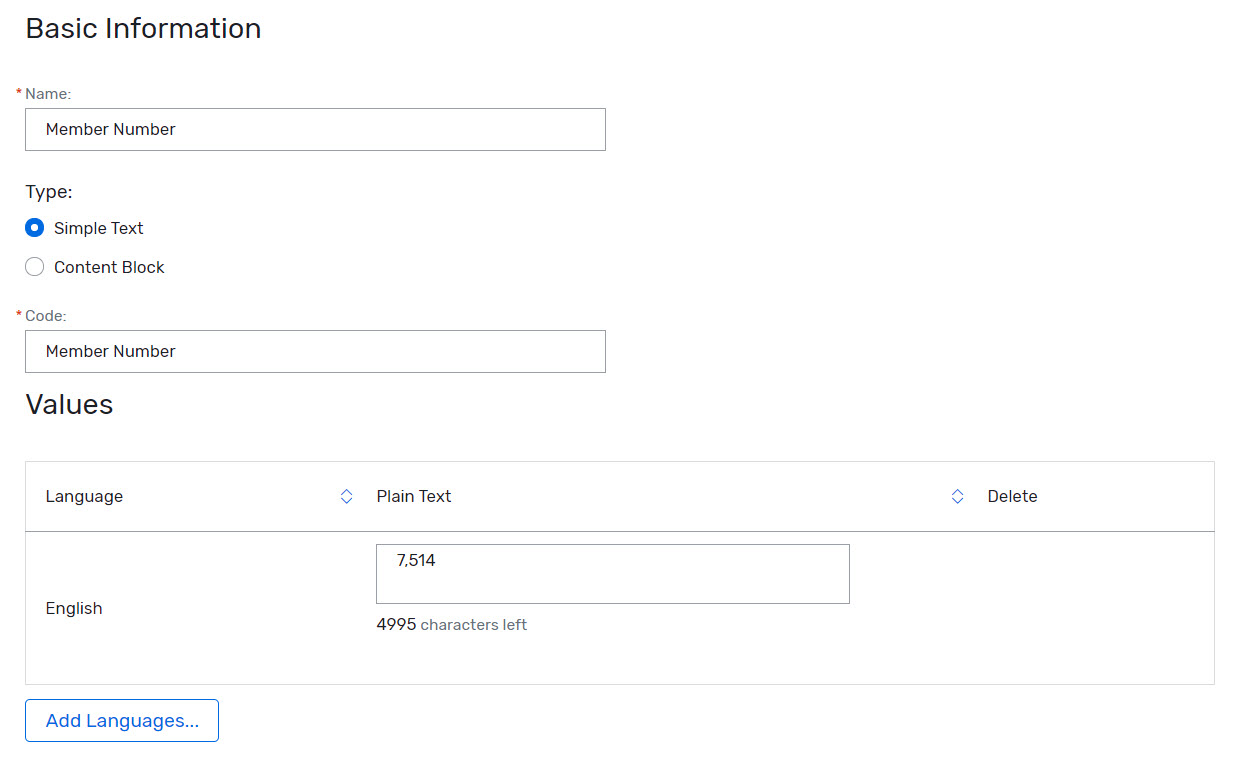Click the Language column sort arrows
This screenshot has height=760, width=1242.
click(x=345, y=496)
